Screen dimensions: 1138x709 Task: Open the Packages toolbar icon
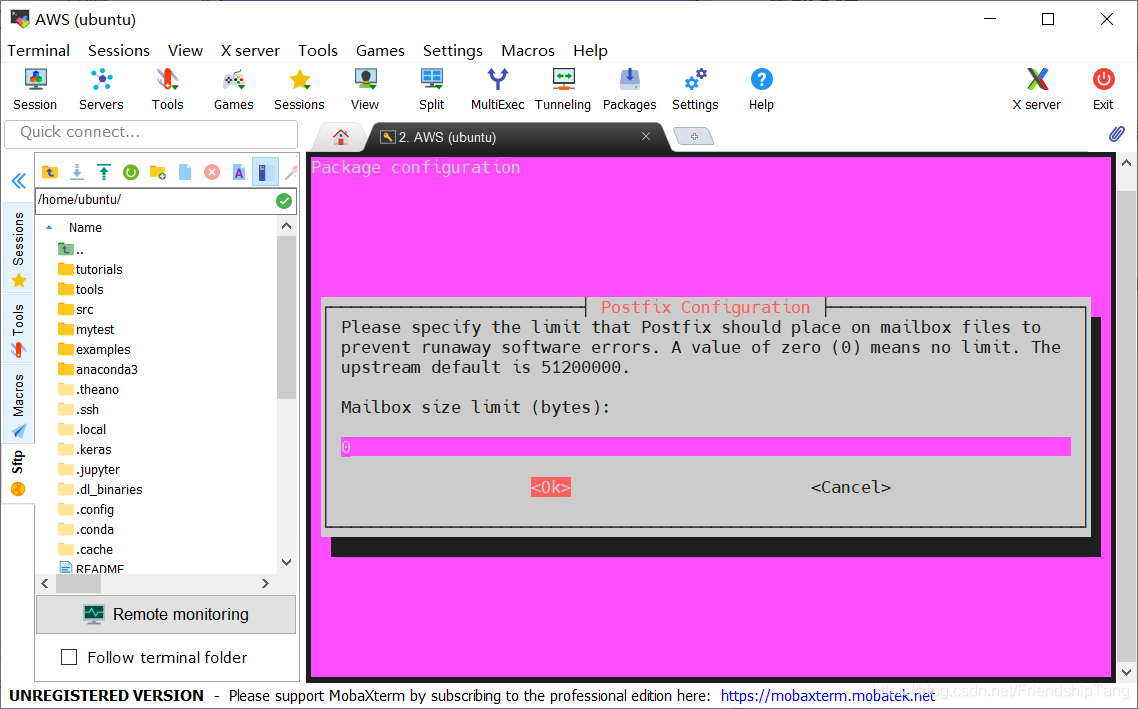[x=629, y=89]
